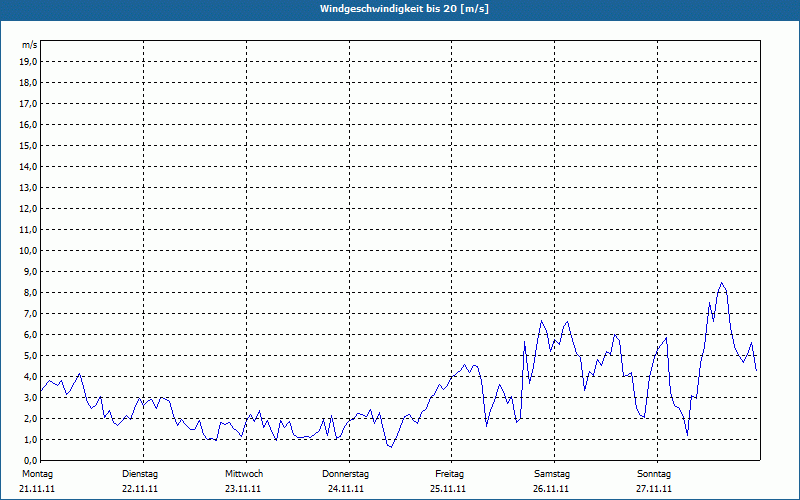Select the 5,0 y-axis label
The image size is (800, 500).
point(30,356)
